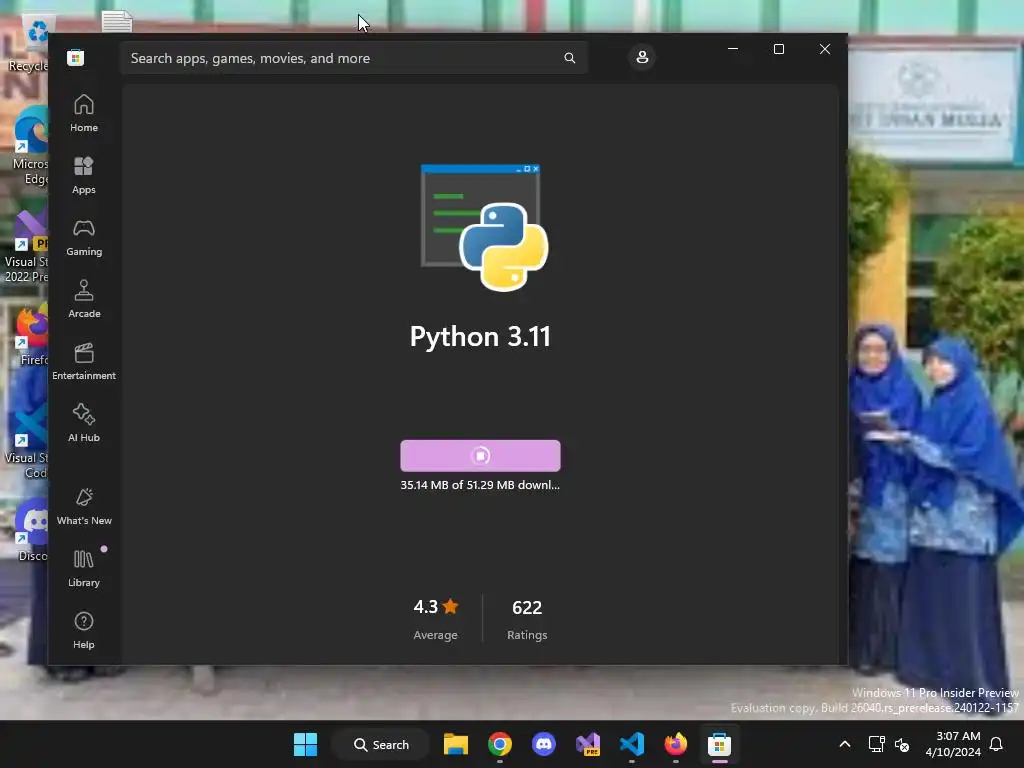
Task: Click the Microsoft Store logo icon
Action: click(75, 57)
